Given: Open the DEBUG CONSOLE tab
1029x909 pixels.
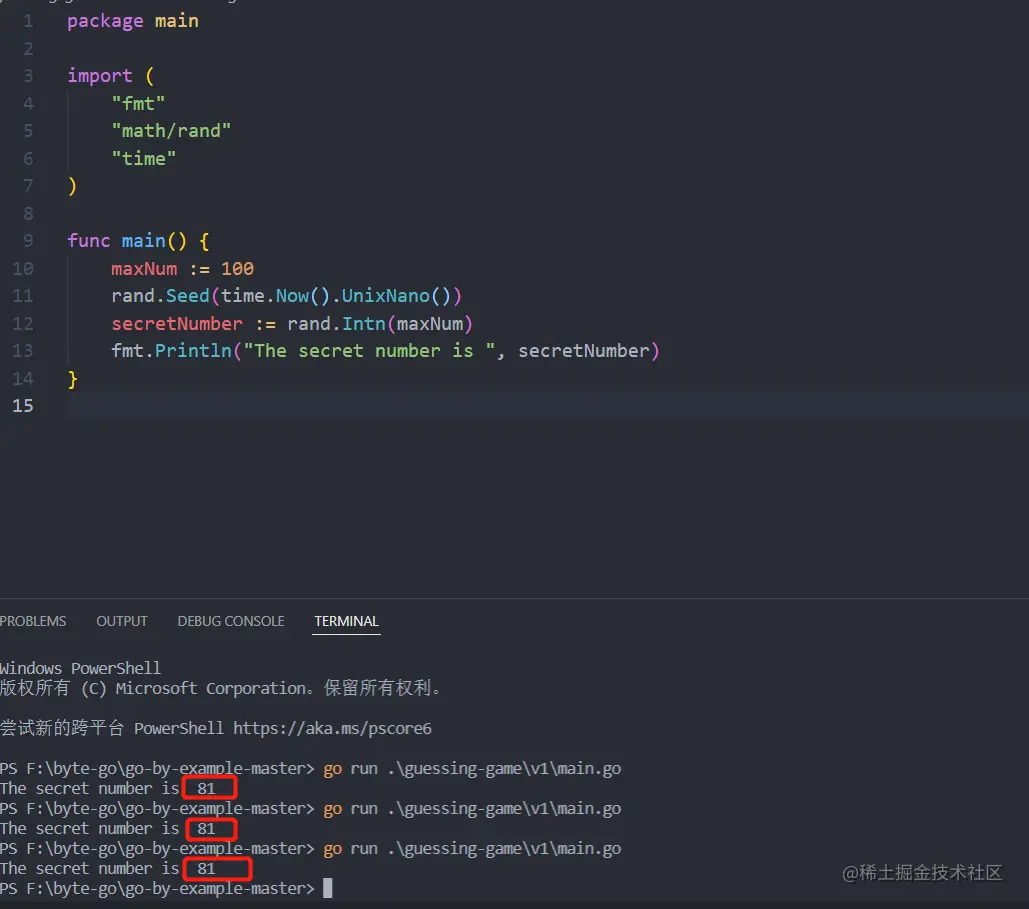Looking at the screenshot, I should click(231, 621).
